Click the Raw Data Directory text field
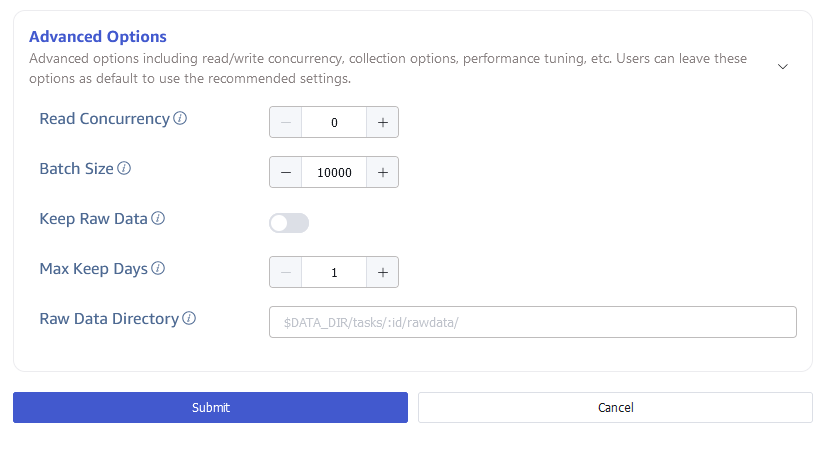The image size is (826, 450). [532, 322]
